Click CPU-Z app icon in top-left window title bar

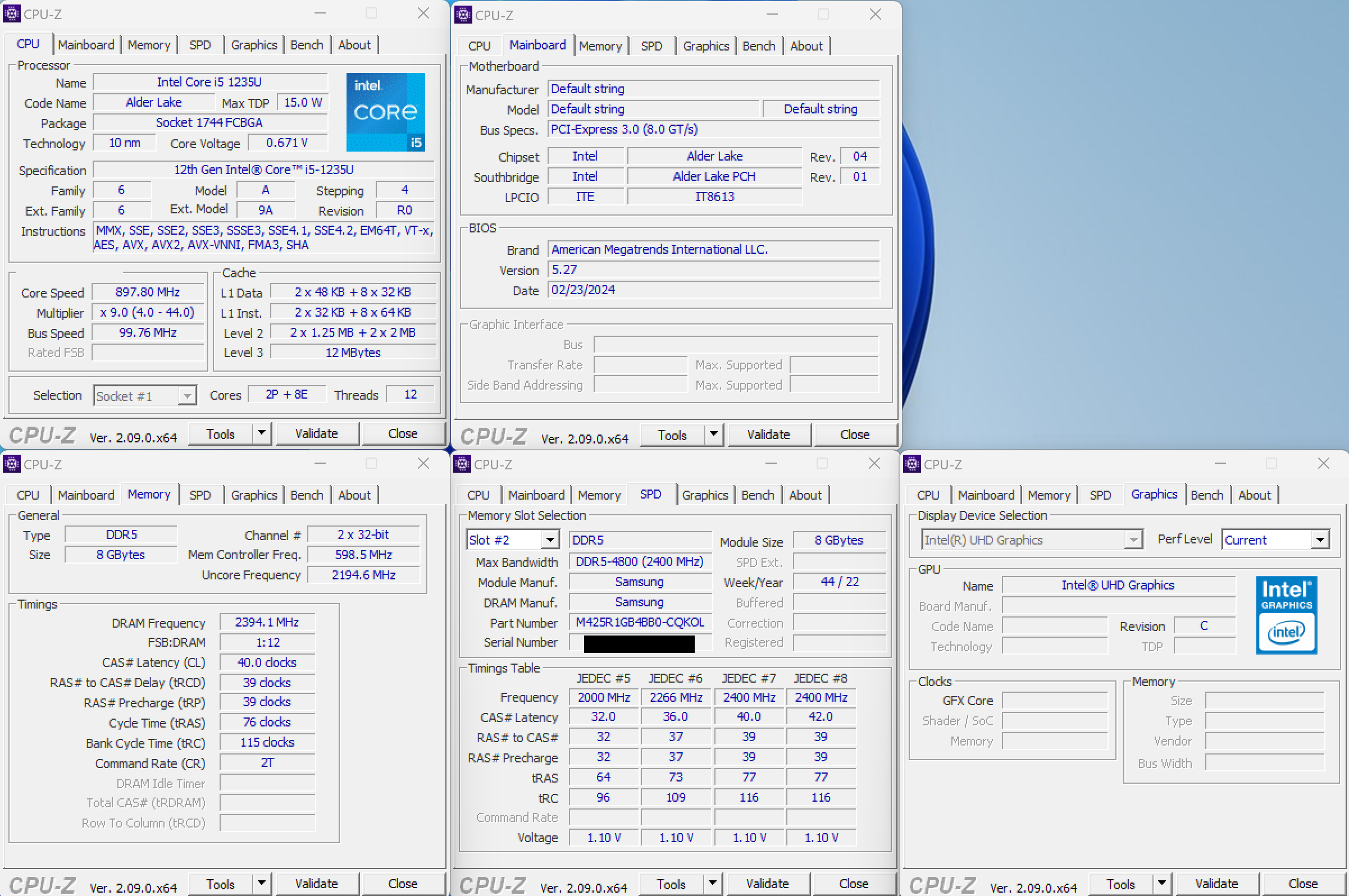(x=11, y=13)
